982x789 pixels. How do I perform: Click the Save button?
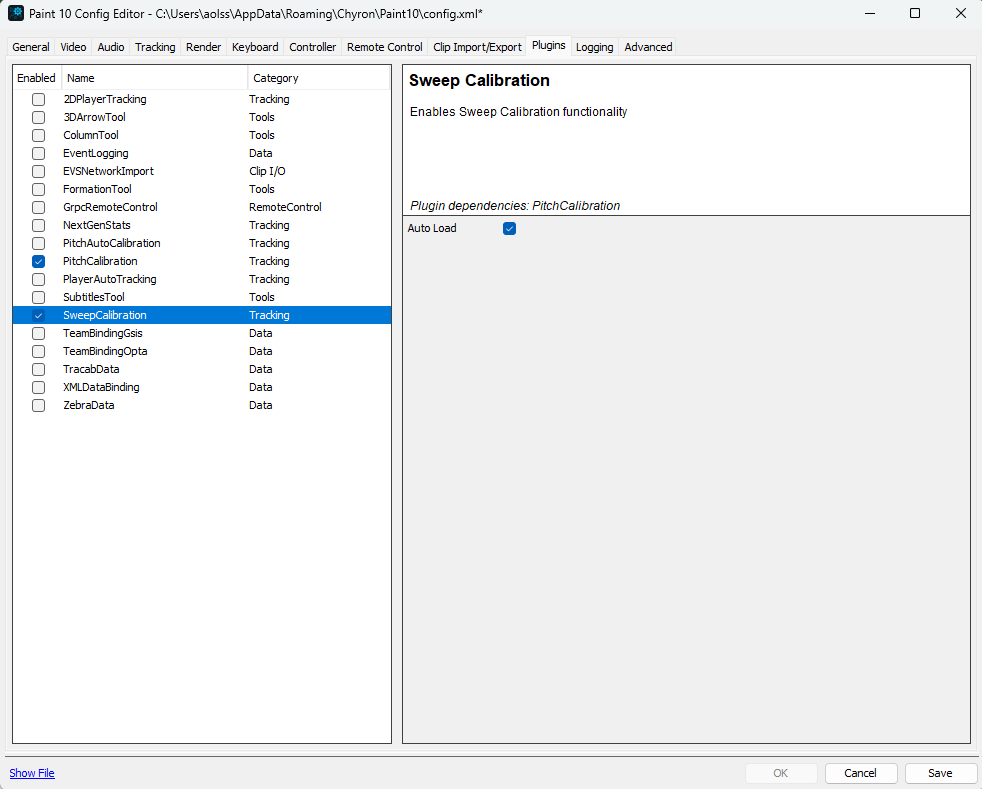pos(940,773)
